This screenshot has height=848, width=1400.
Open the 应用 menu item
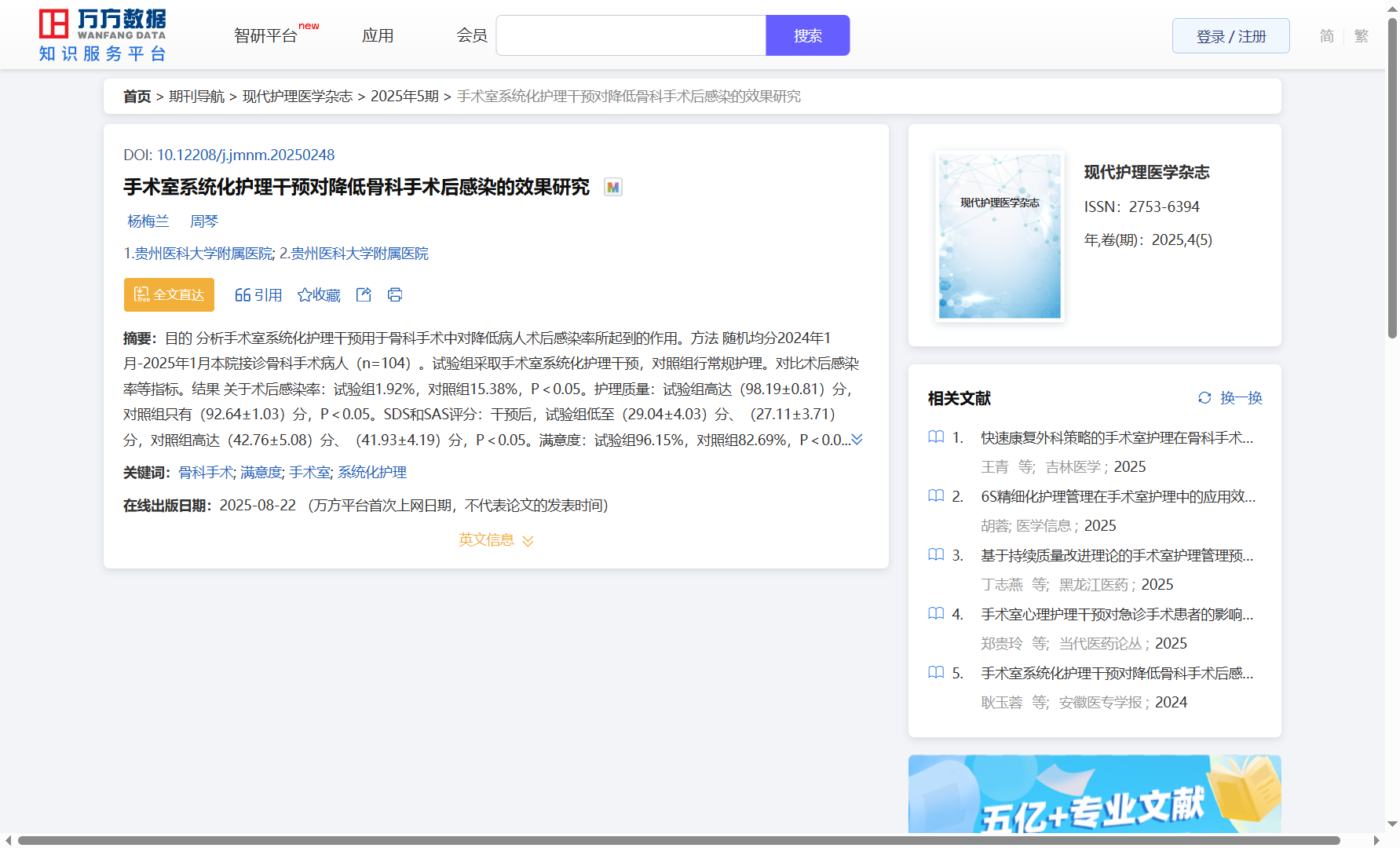point(378,36)
